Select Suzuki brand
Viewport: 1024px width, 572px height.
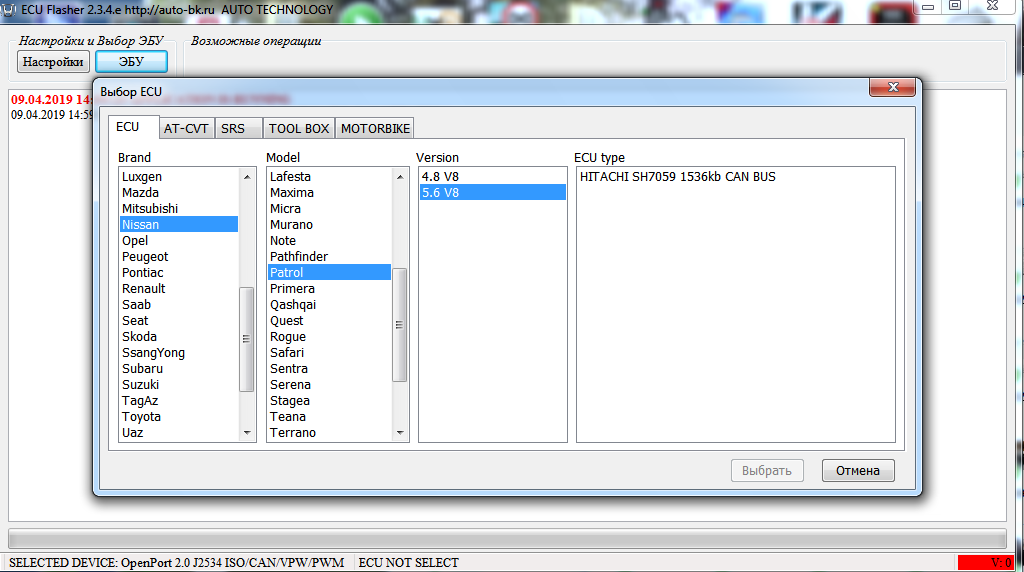178,385
